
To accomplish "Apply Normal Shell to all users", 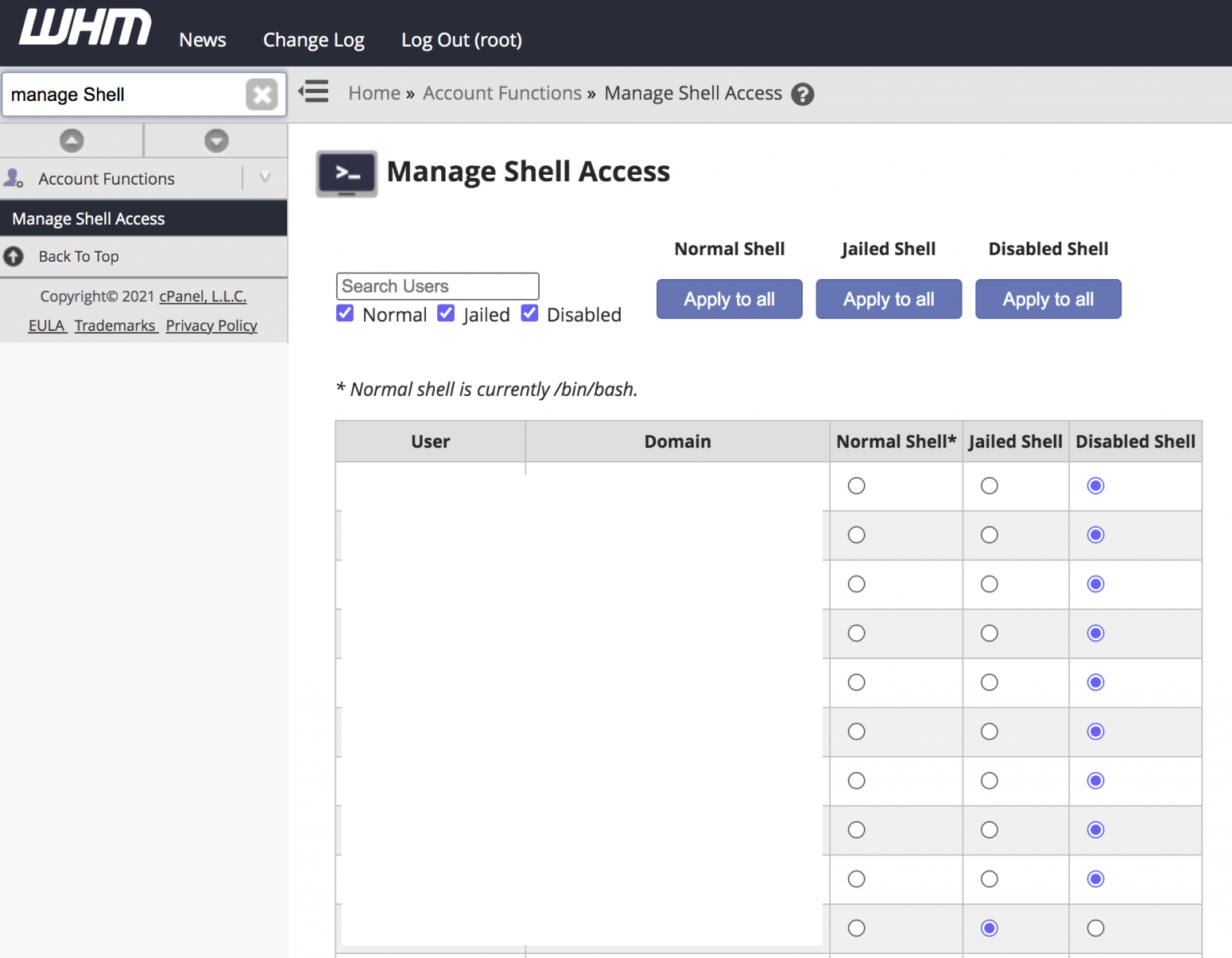I will tap(729, 299).
